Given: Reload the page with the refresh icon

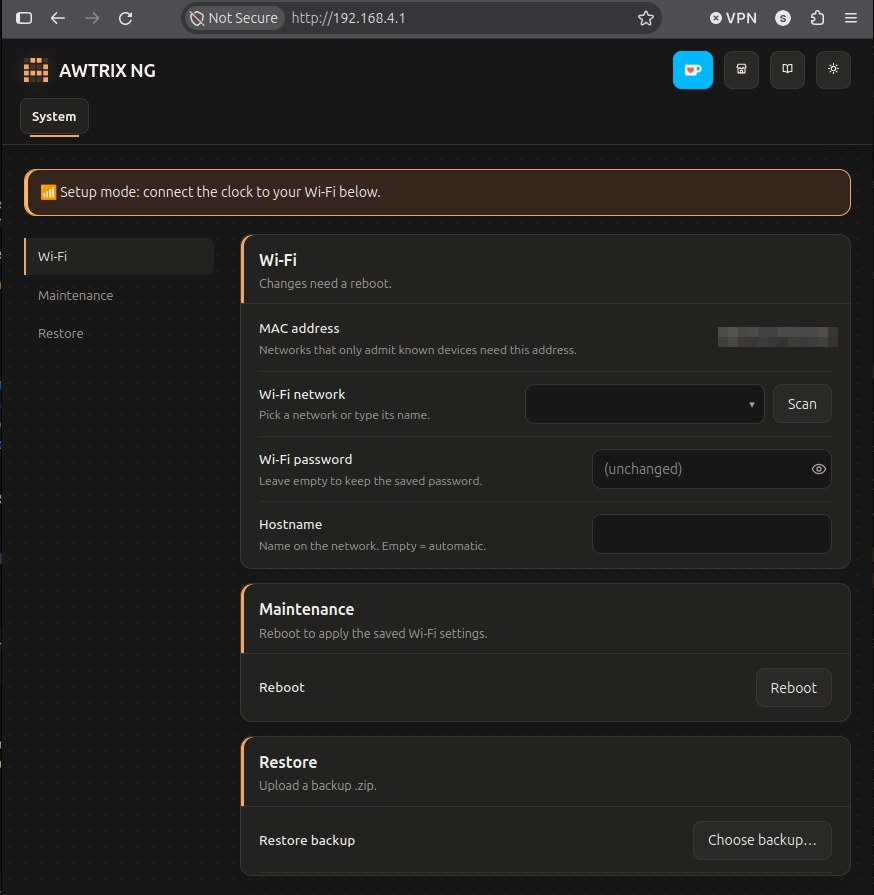Looking at the screenshot, I should (126, 18).
